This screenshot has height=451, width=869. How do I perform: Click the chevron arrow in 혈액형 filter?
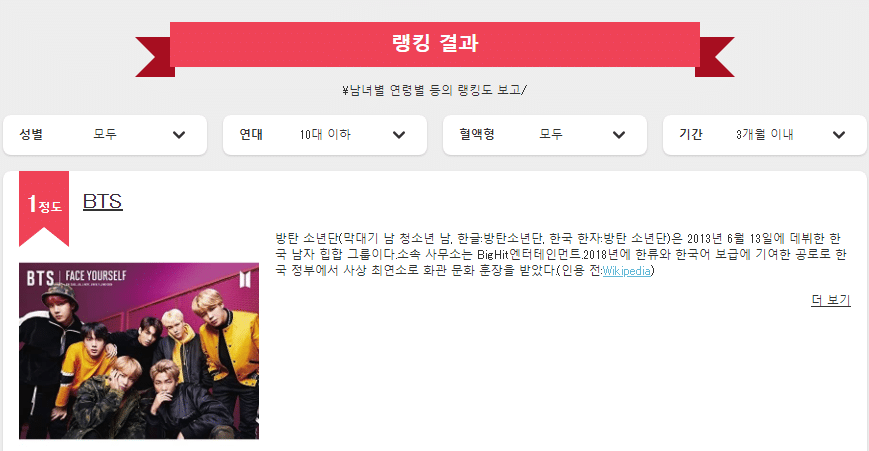(618, 135)
